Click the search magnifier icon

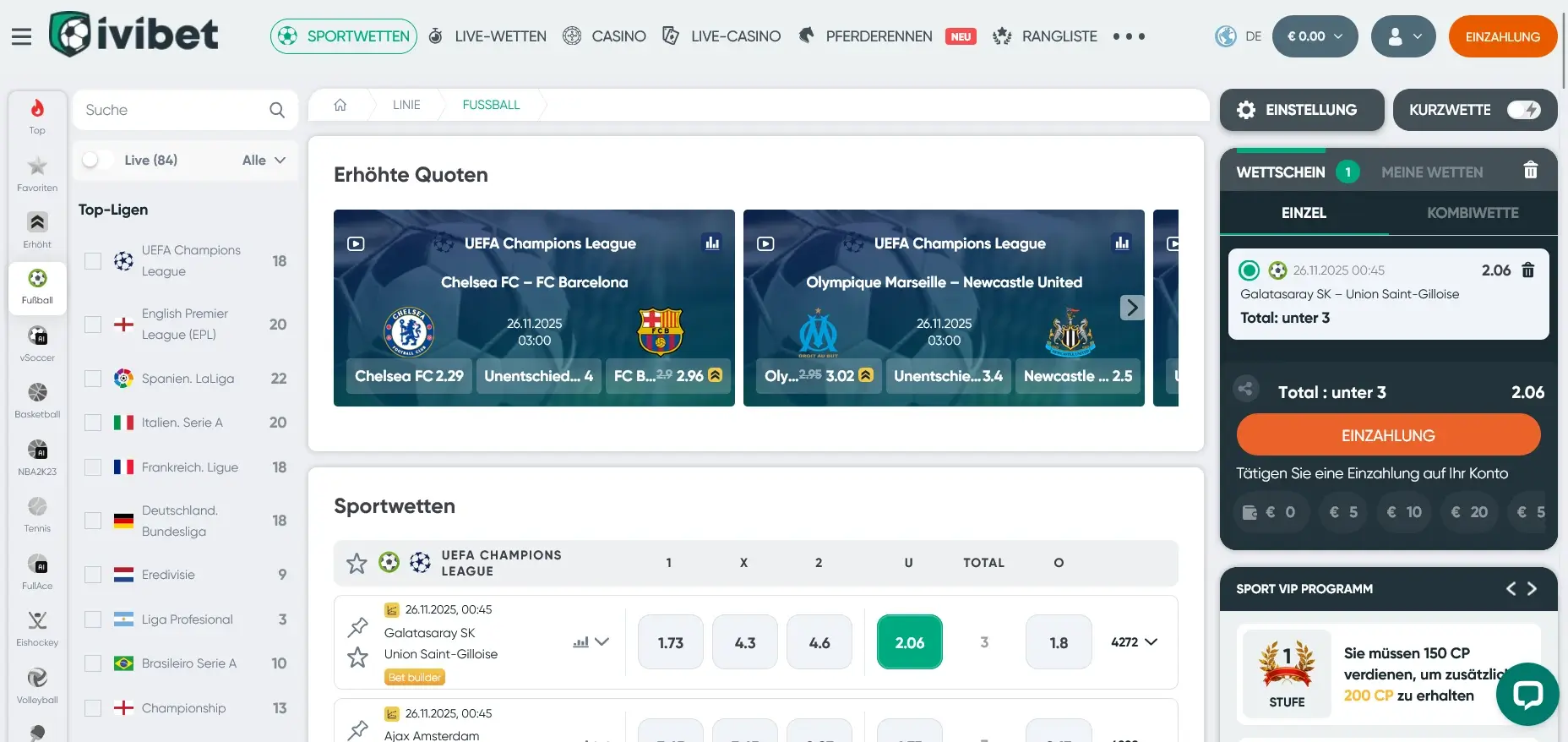(x=277, y=110)
